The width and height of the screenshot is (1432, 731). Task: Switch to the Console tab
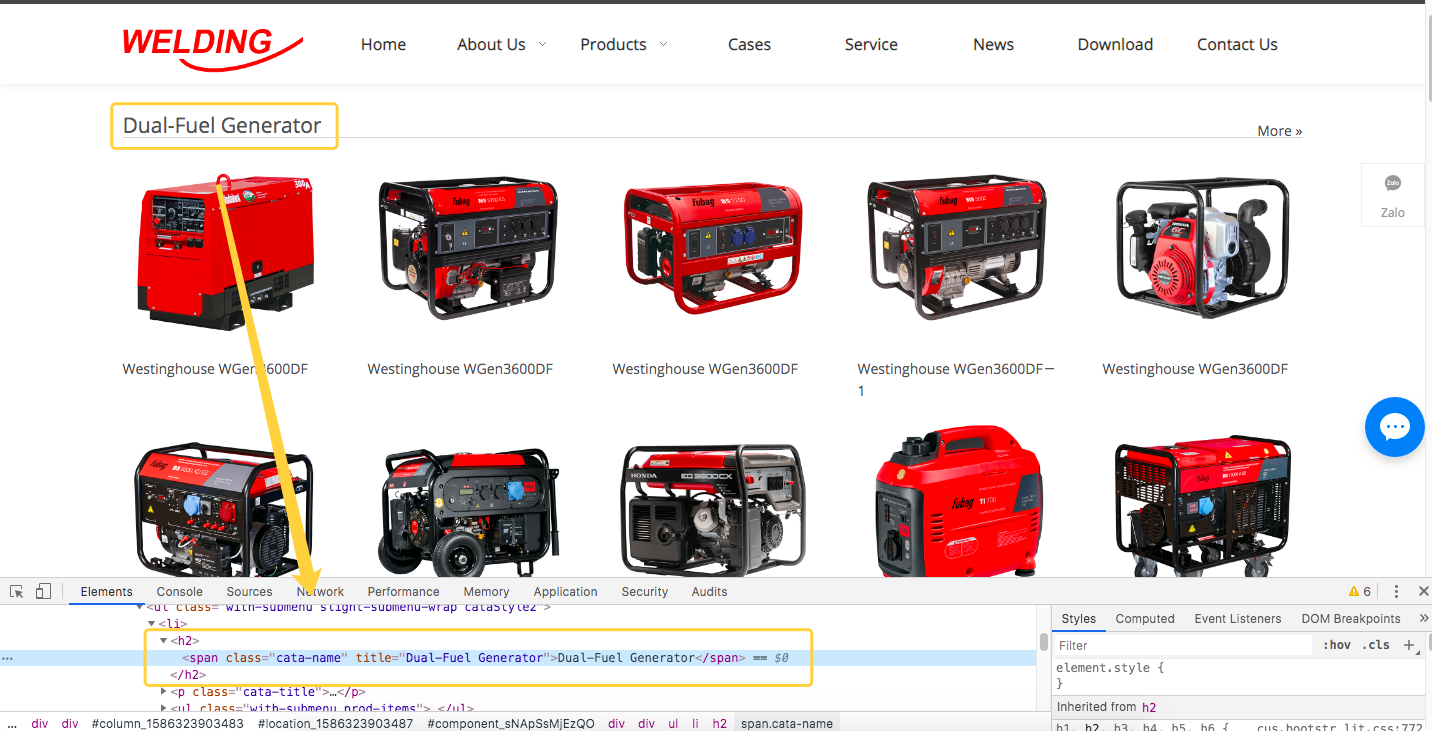(x=179, y=591)
